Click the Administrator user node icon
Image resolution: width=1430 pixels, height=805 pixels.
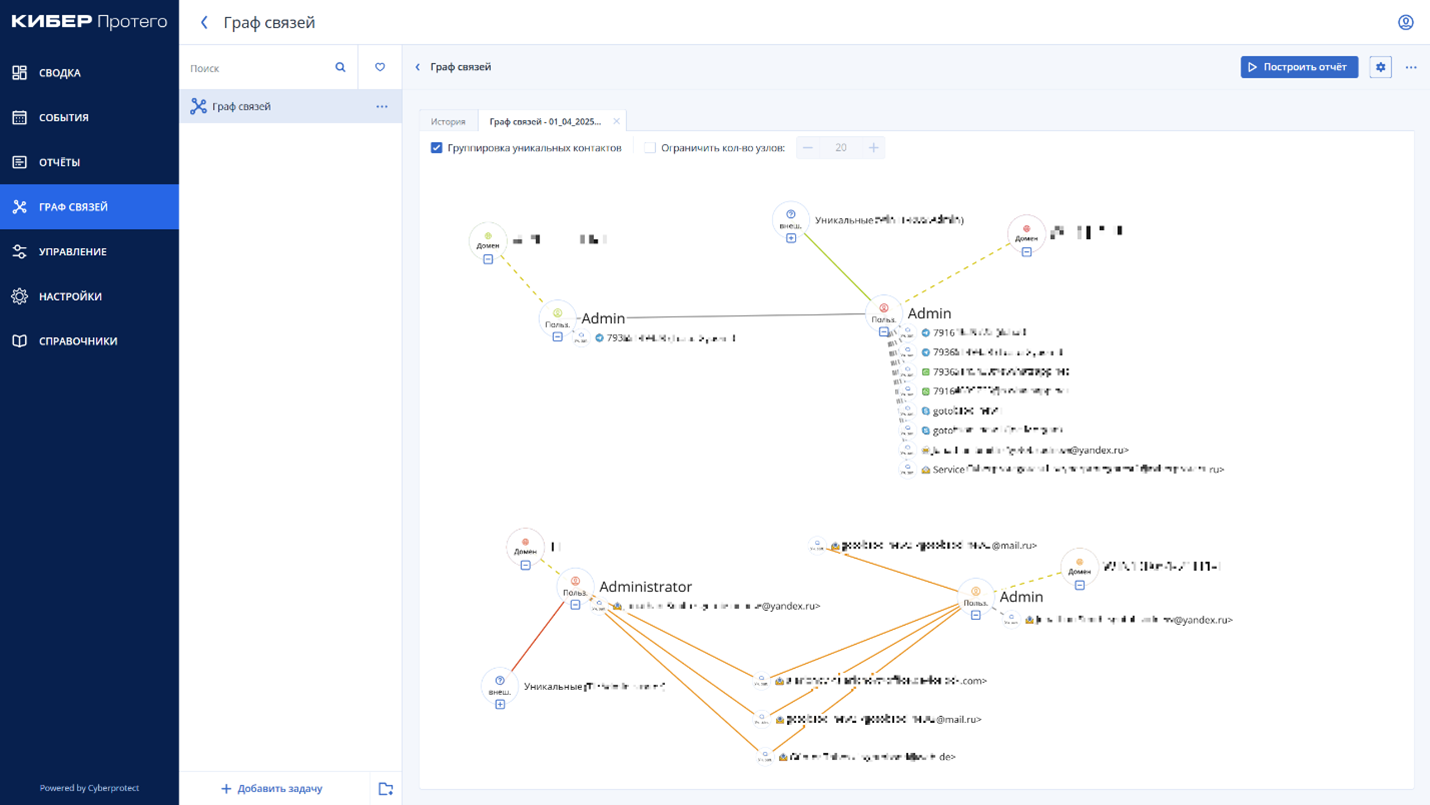(575, 582)
